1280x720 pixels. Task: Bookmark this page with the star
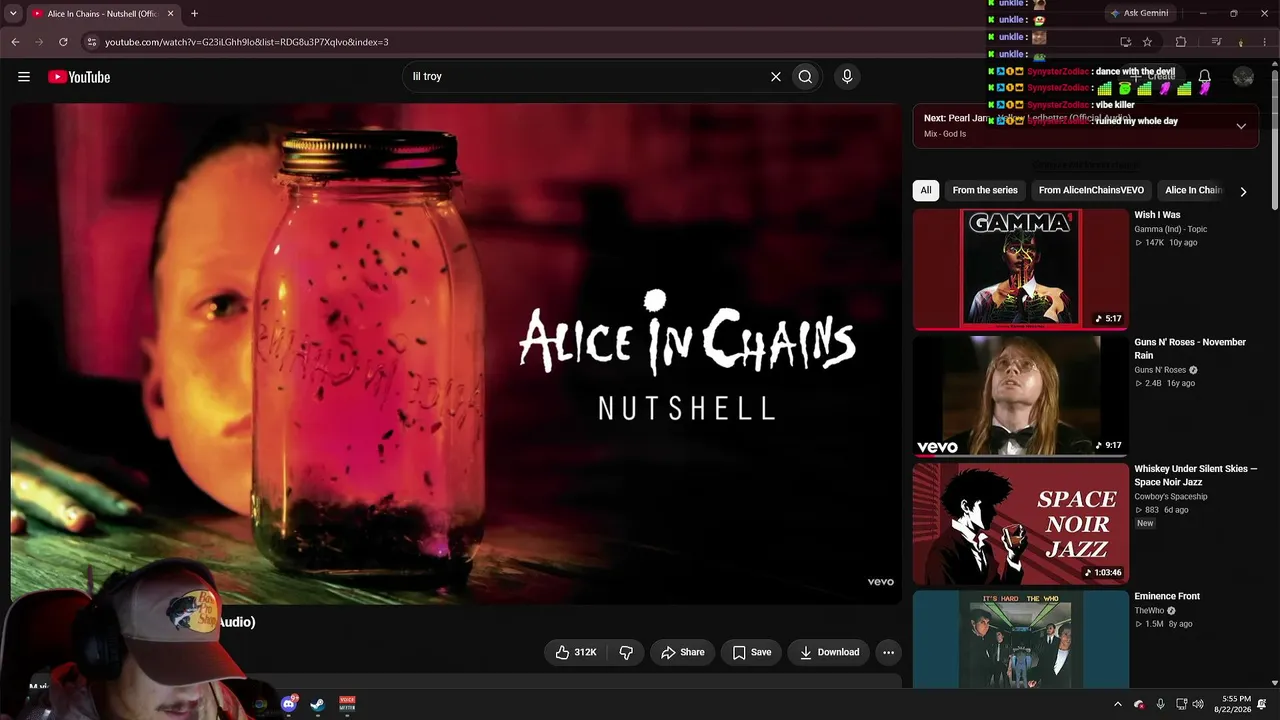point(1147,42)
